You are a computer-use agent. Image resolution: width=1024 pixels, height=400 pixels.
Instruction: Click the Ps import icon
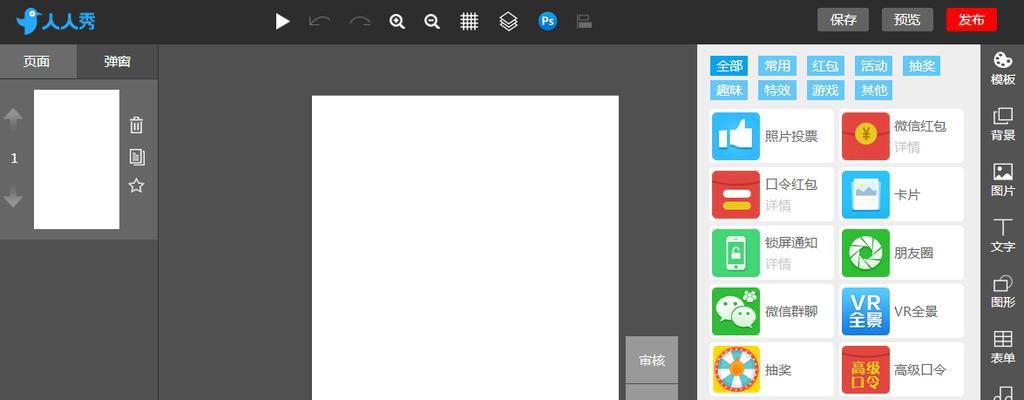pyautogui.click(x=547, y=22)
